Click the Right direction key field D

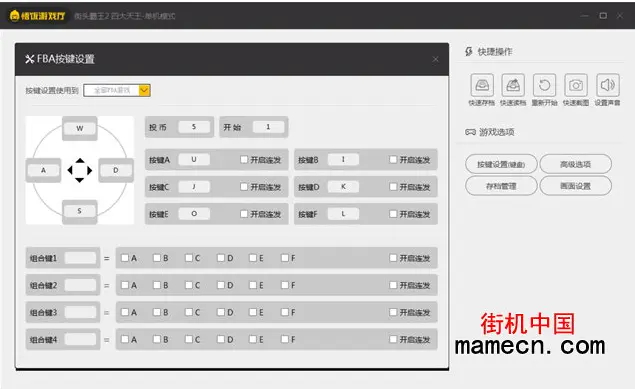115,170
